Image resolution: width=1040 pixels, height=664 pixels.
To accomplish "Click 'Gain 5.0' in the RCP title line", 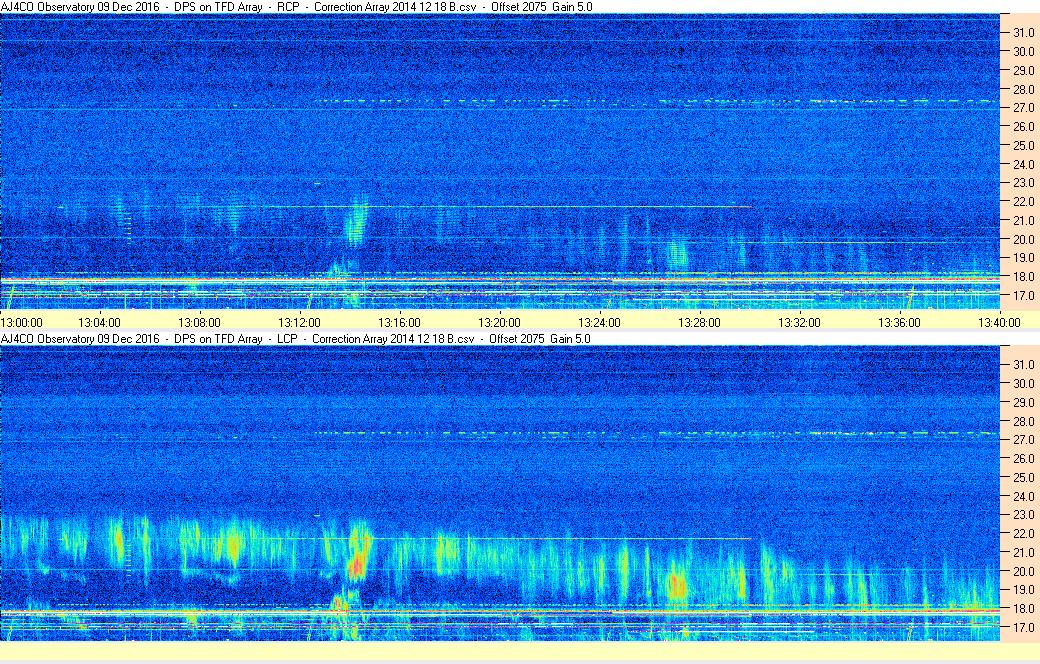I will click(572, 7).
